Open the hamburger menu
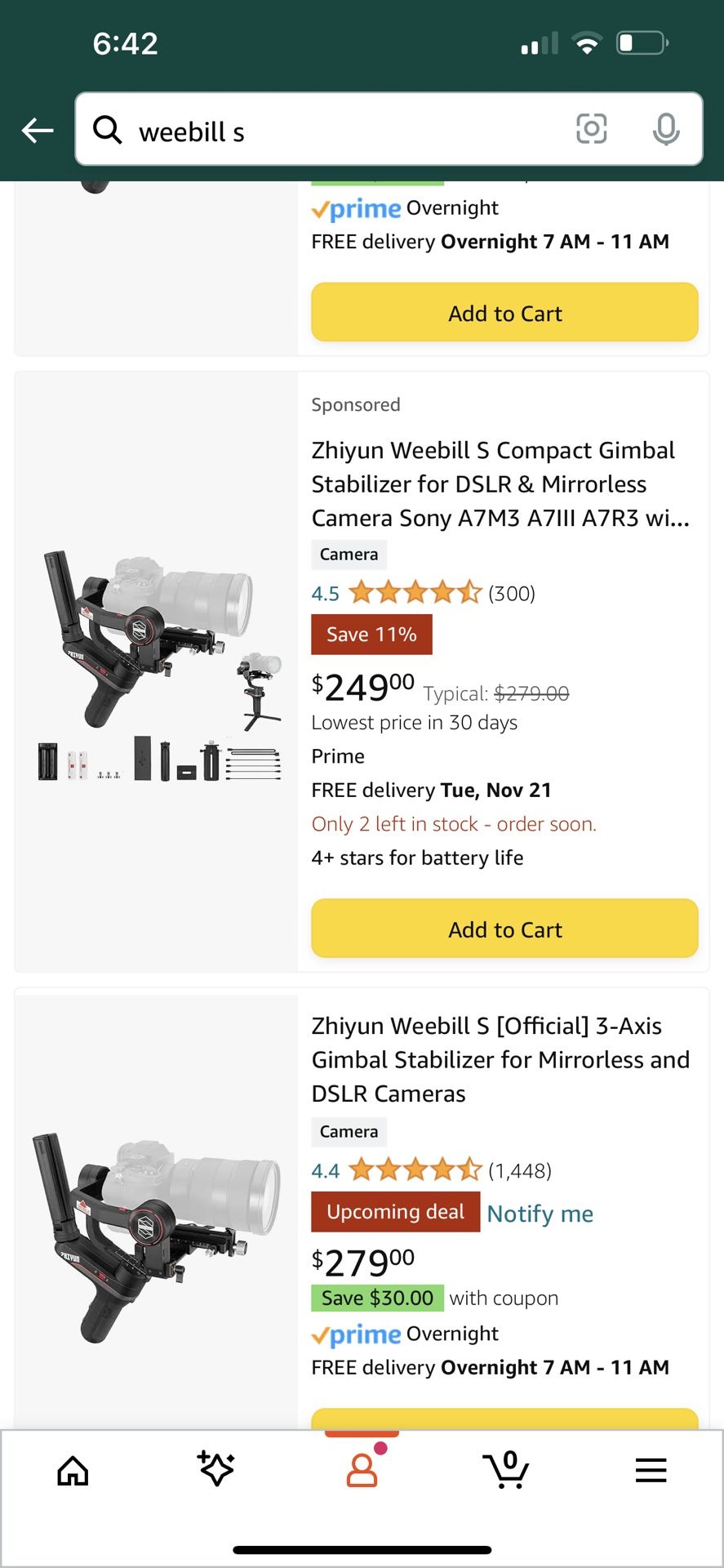 click(651, 1470)
